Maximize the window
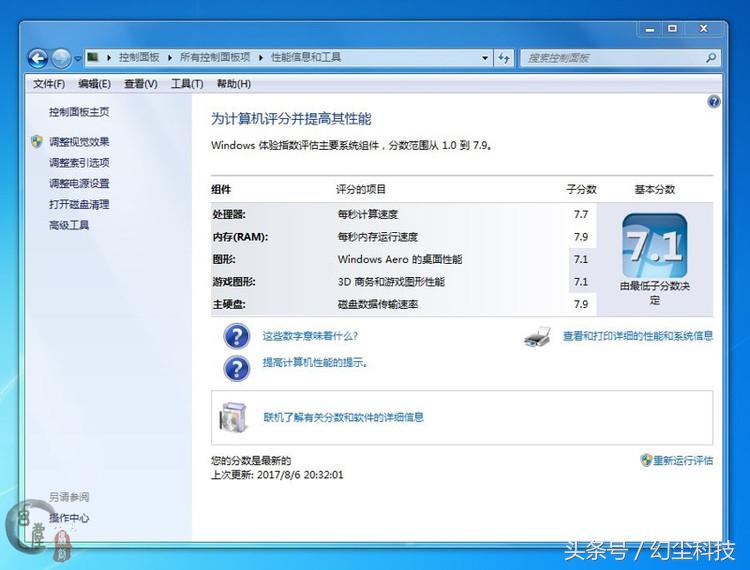Screen dimensions: 750x570 pyautogui.click(x=672, y=29)
